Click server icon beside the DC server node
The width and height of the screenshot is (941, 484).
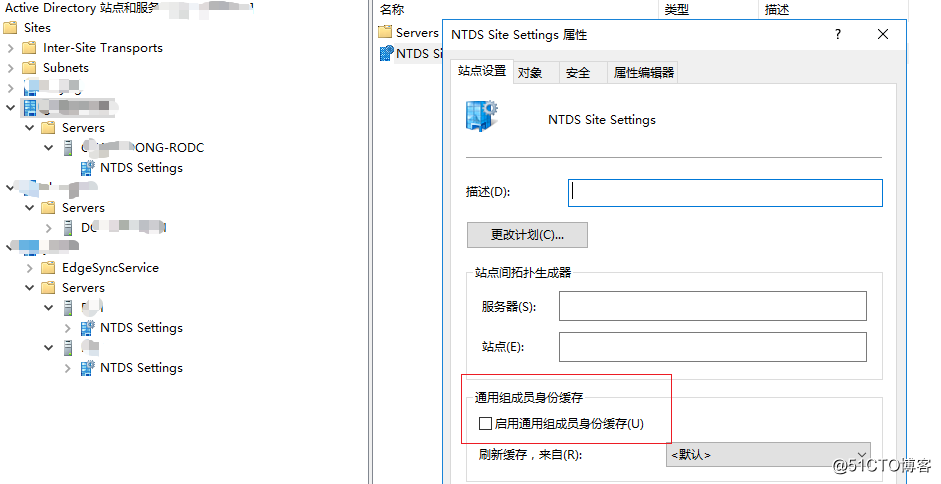pyautogui.click(x=68, y=228)
